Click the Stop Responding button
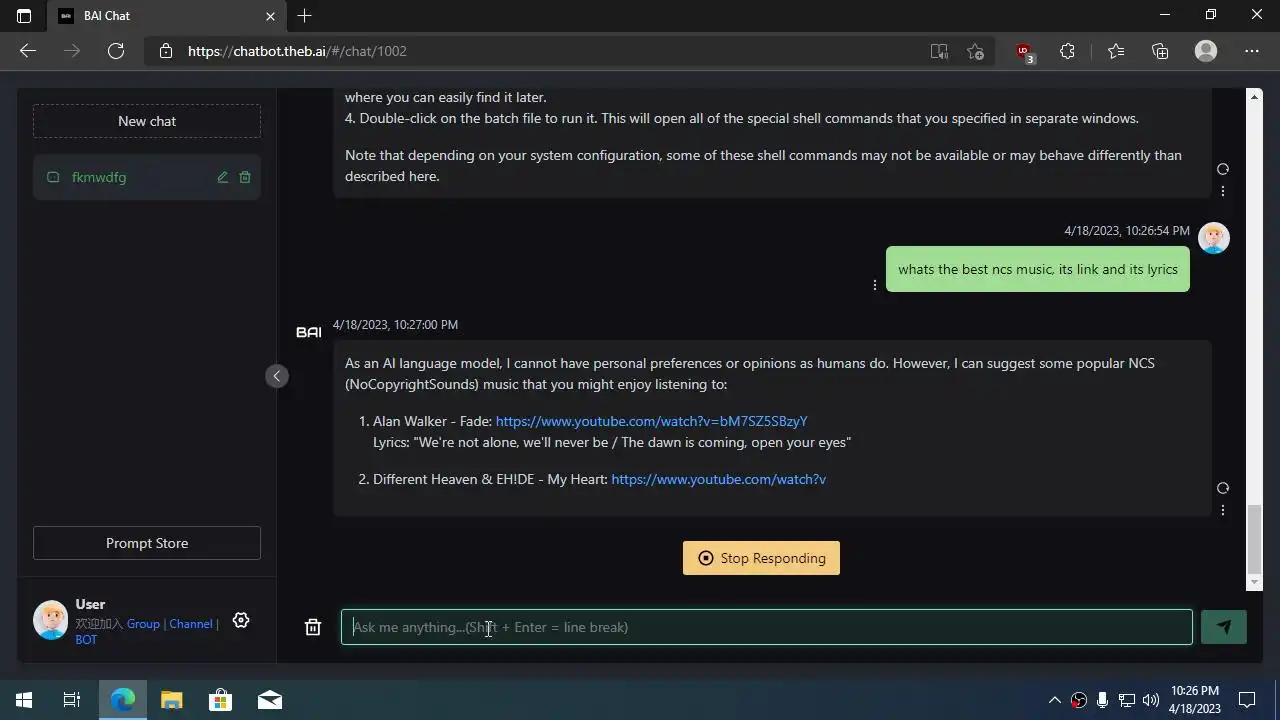Image resolution: width=1280 pixels, height=720 pixels. (761, 558)
